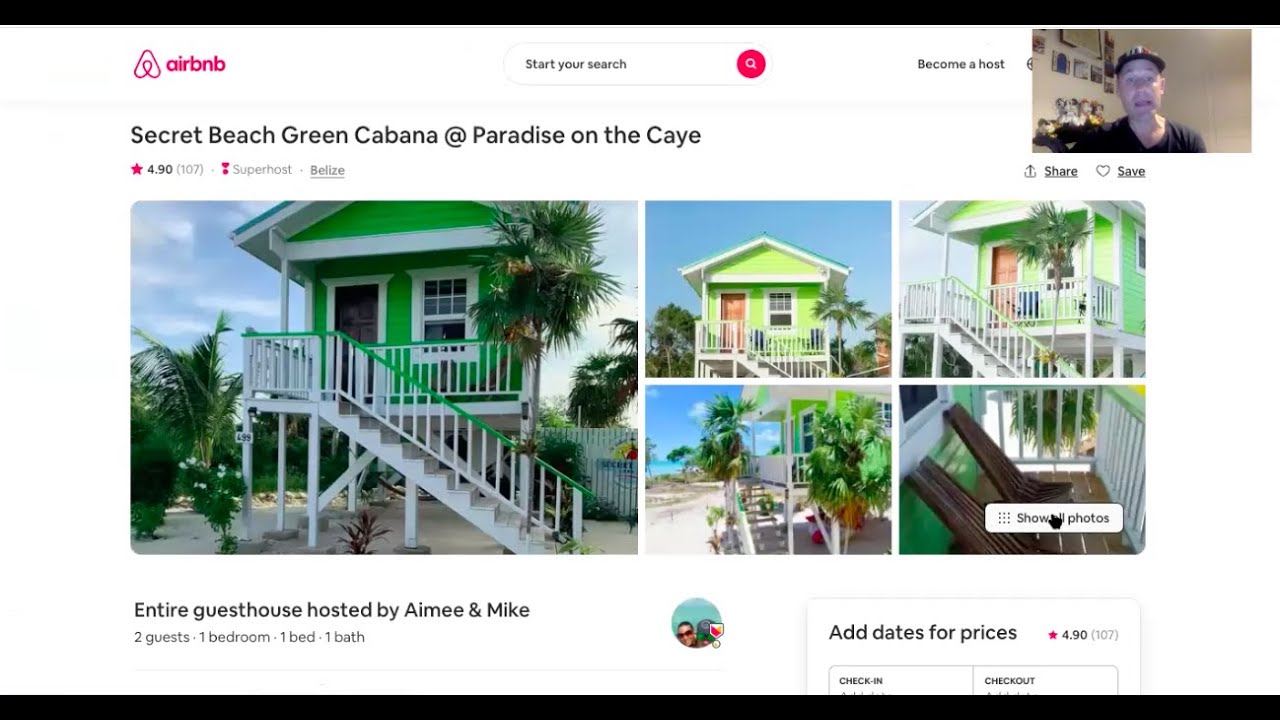
Task: Click the Entire guesthouse hosted by Aimee & Mike heading
Action: pos(332,610)
